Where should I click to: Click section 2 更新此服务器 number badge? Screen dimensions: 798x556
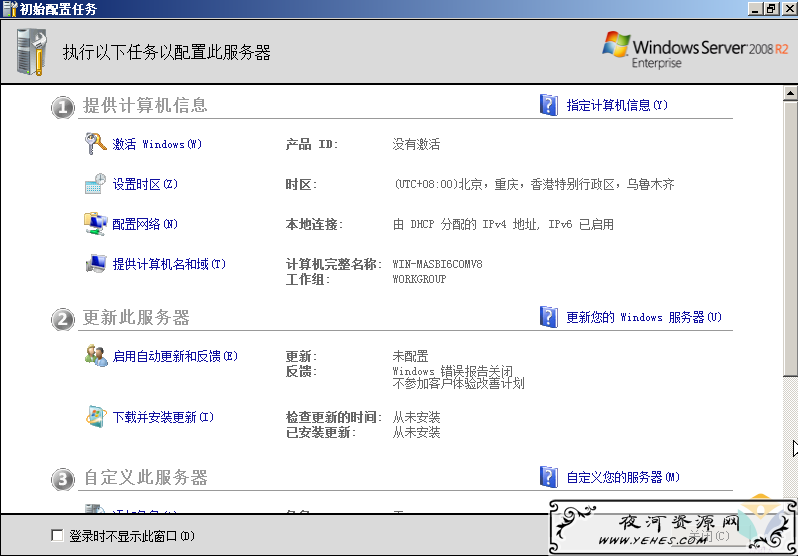[63, 319]
